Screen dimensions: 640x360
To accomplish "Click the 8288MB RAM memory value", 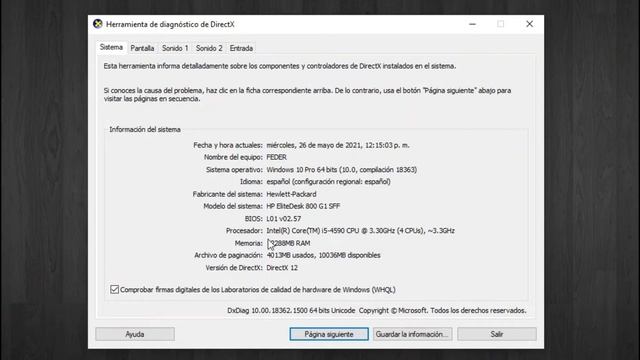I will point(289,243).
